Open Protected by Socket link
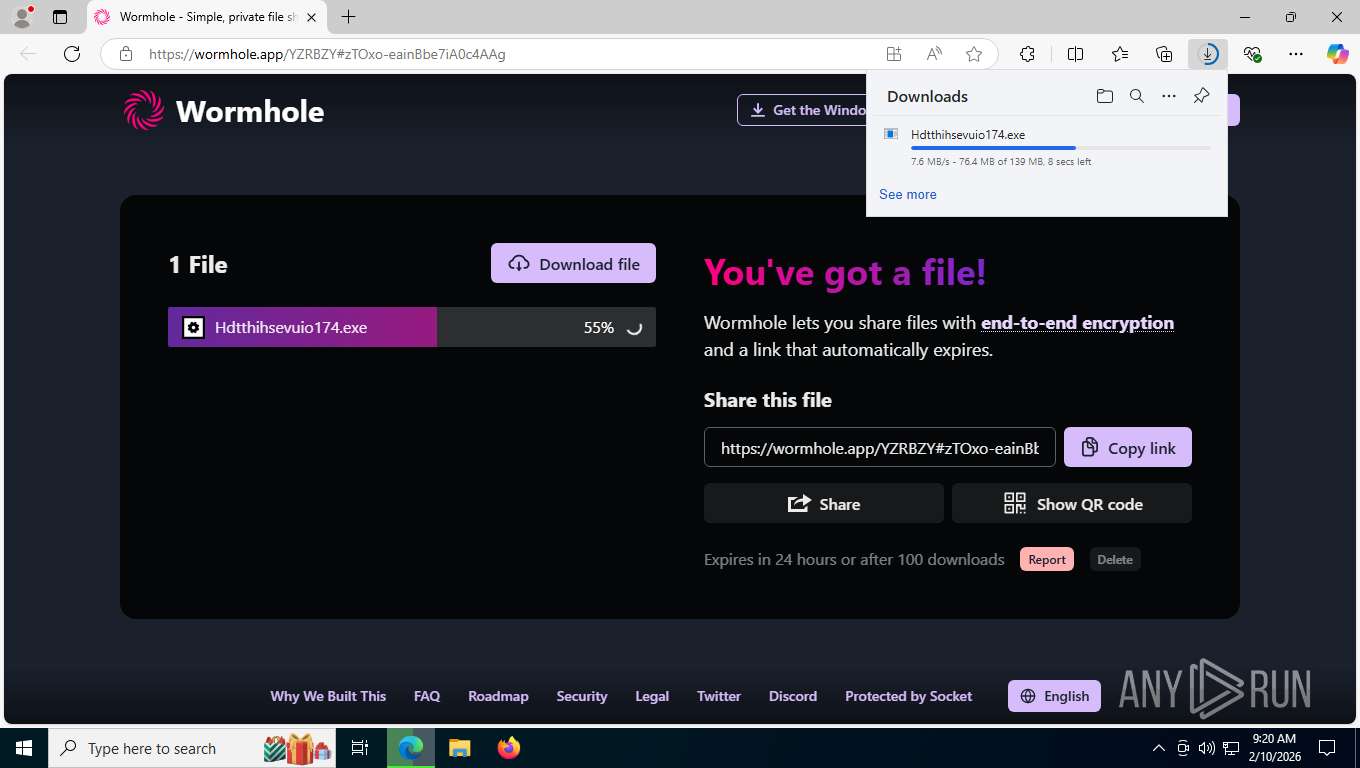The height and width of the screenshot is (768, 1360). [x=908, y=696]
